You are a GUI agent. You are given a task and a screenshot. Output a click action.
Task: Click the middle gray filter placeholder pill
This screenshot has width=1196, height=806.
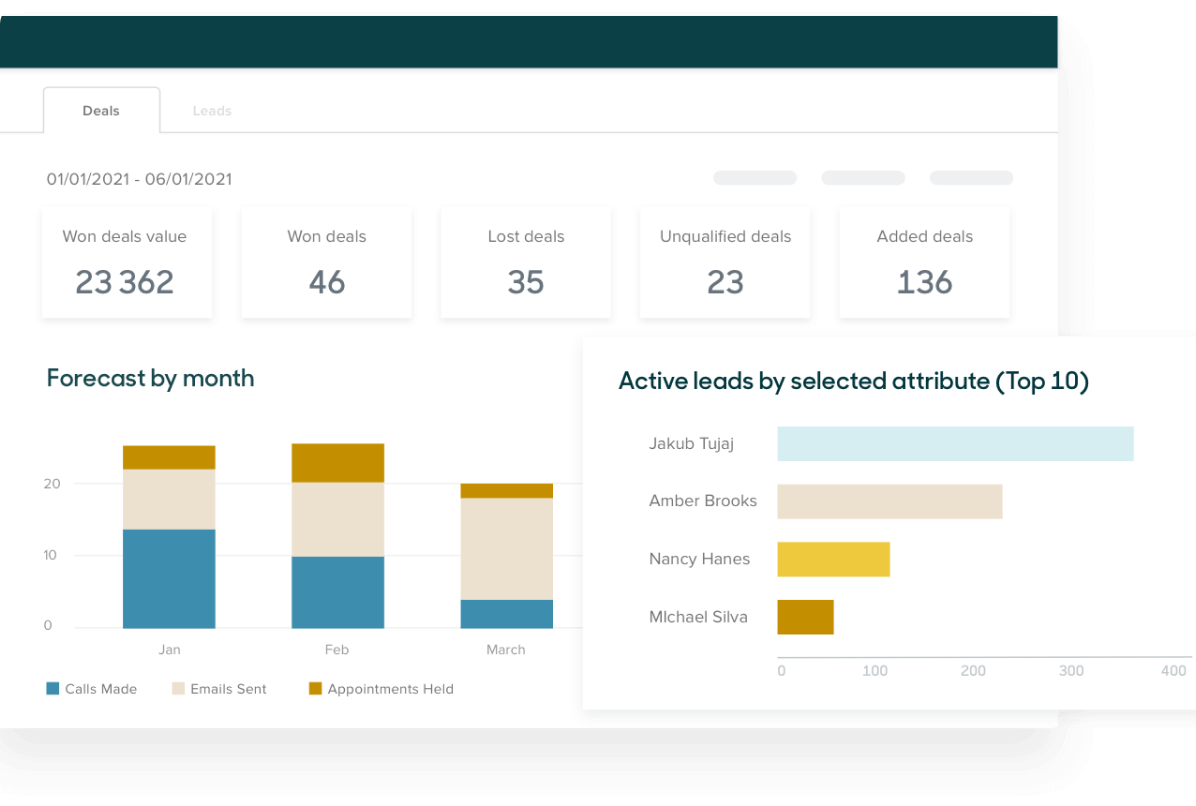863,178
